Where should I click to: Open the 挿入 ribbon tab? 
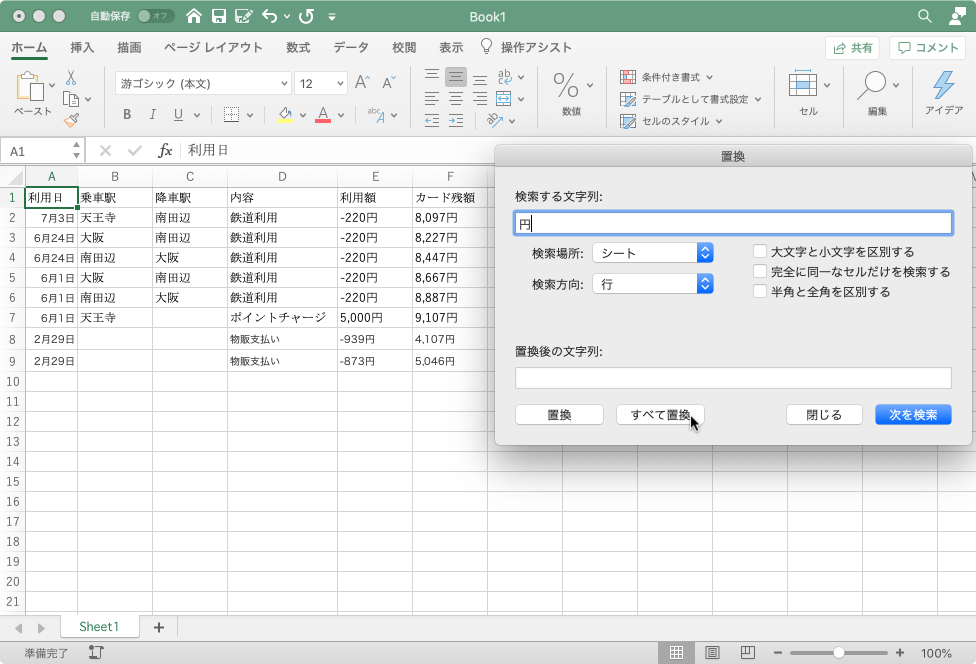[82, 47]
